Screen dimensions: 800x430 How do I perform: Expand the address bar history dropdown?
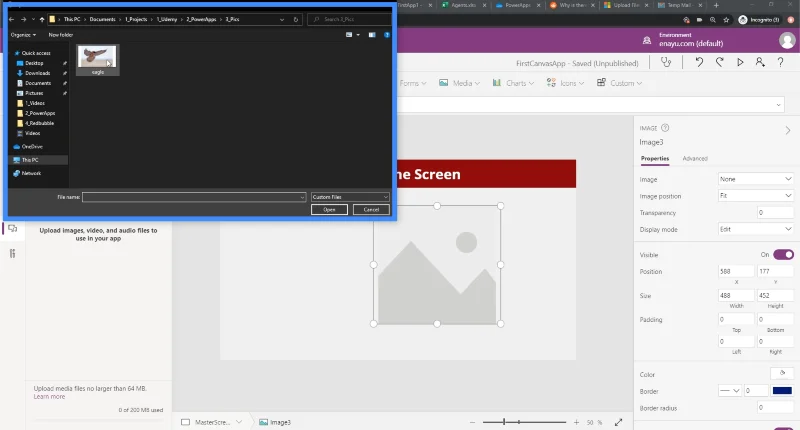pos(282,19)
